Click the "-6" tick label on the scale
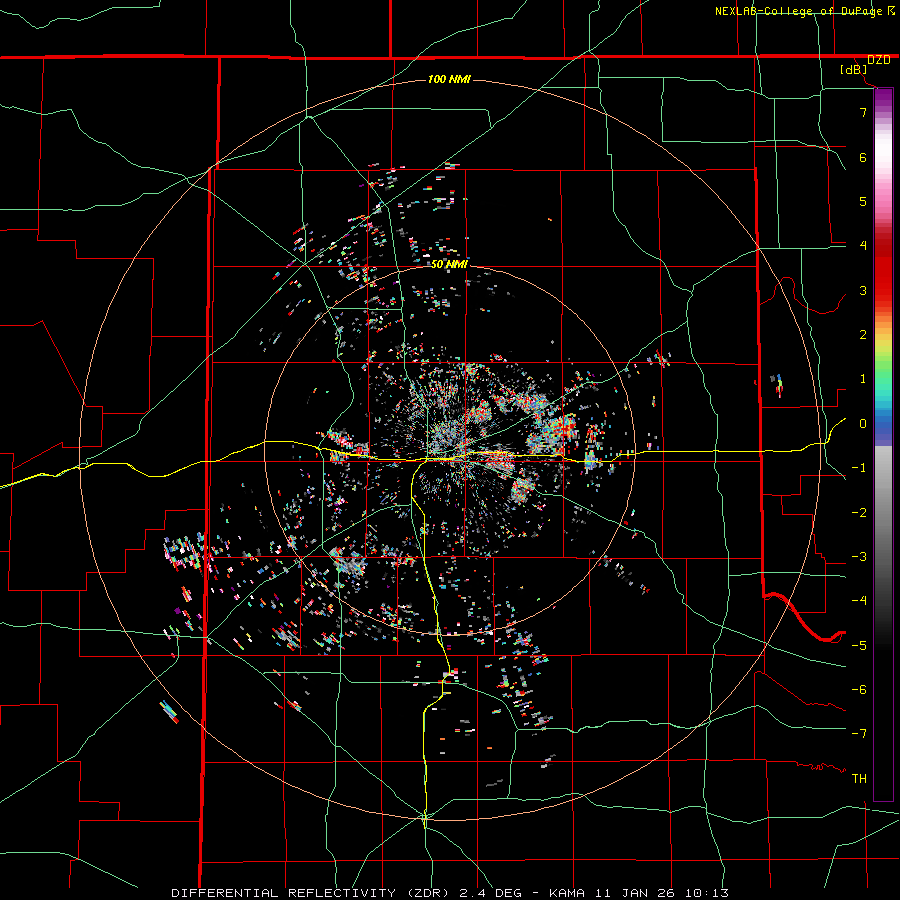 (859, 690)
